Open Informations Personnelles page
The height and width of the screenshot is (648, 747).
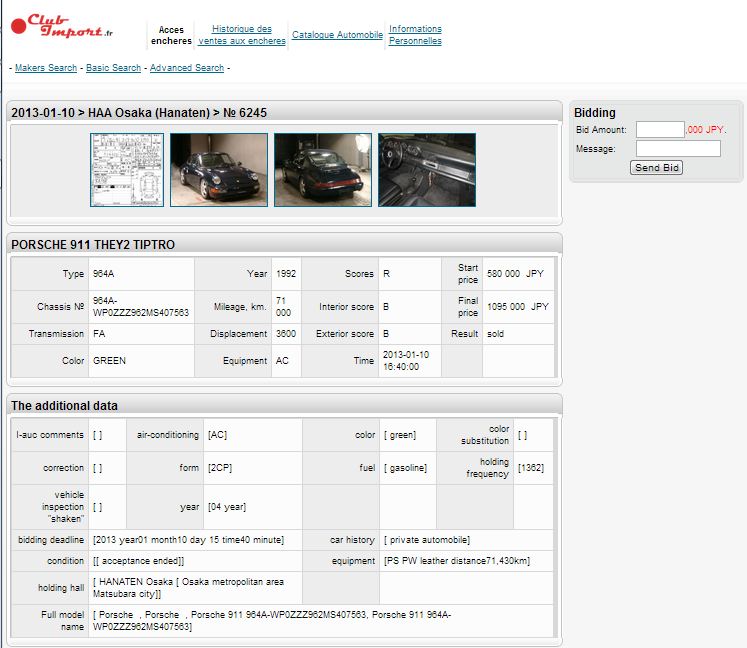[415, 36]
